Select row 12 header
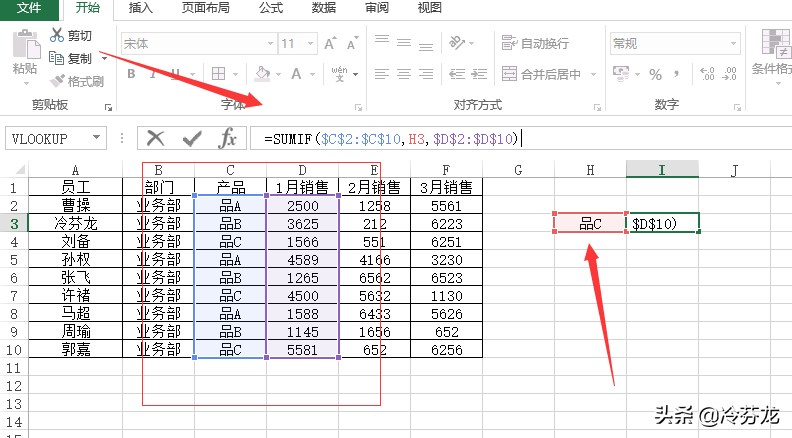Screen dimensions: 792x438 14,386
